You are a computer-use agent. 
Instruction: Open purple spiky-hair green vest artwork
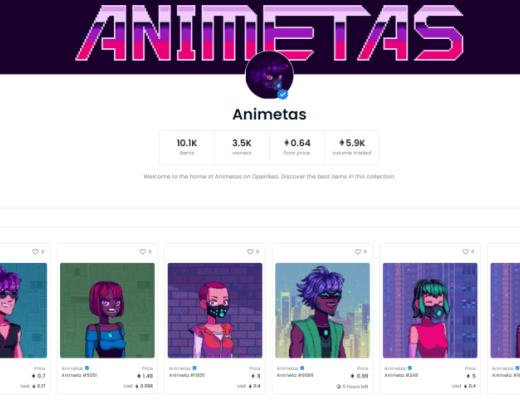click(x=323, y=310)
